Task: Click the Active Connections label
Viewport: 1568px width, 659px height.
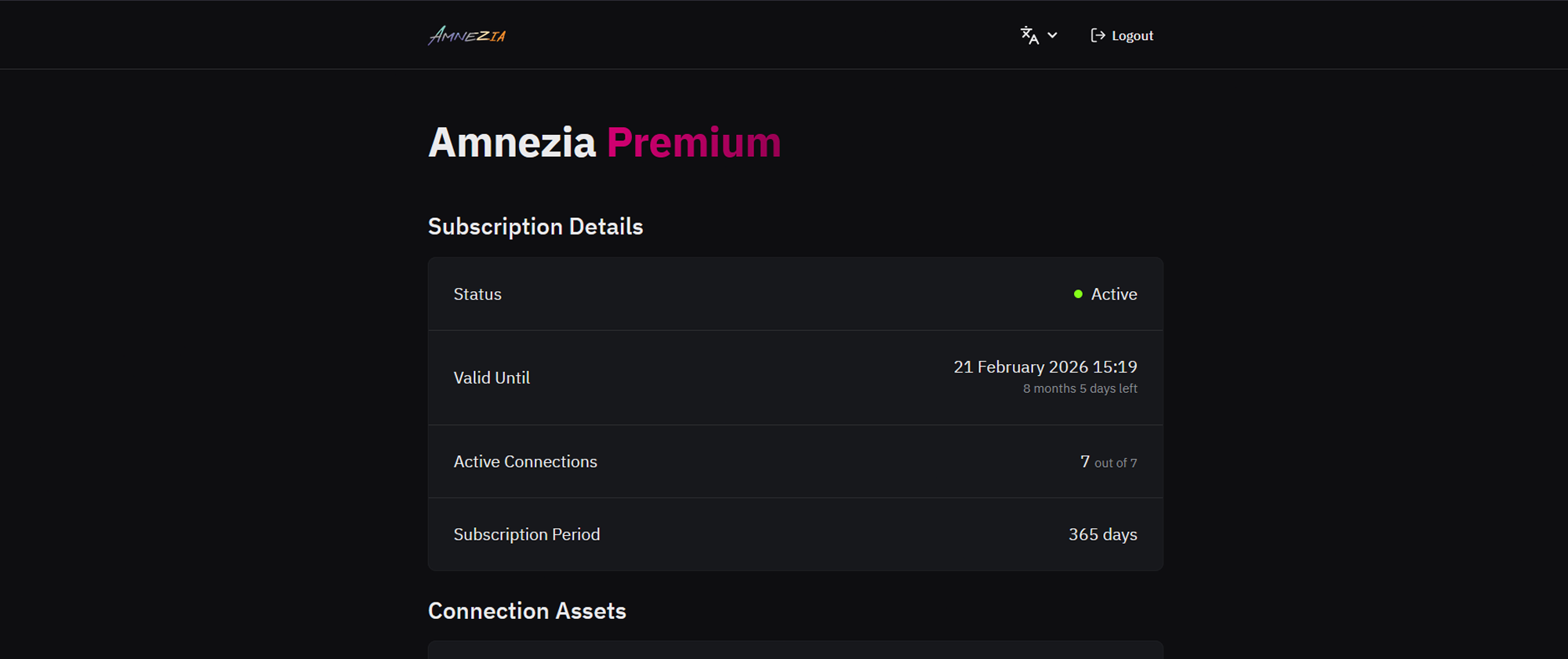Action: (525, 462)
